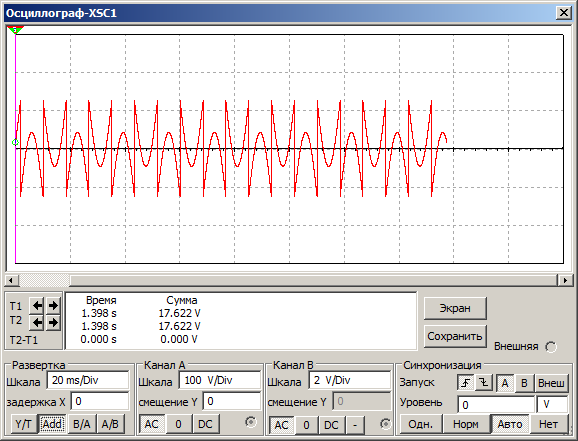The height and width of the screenshot is (441, 578).
Task: Select trigger source B
Action: coord(524,383)
